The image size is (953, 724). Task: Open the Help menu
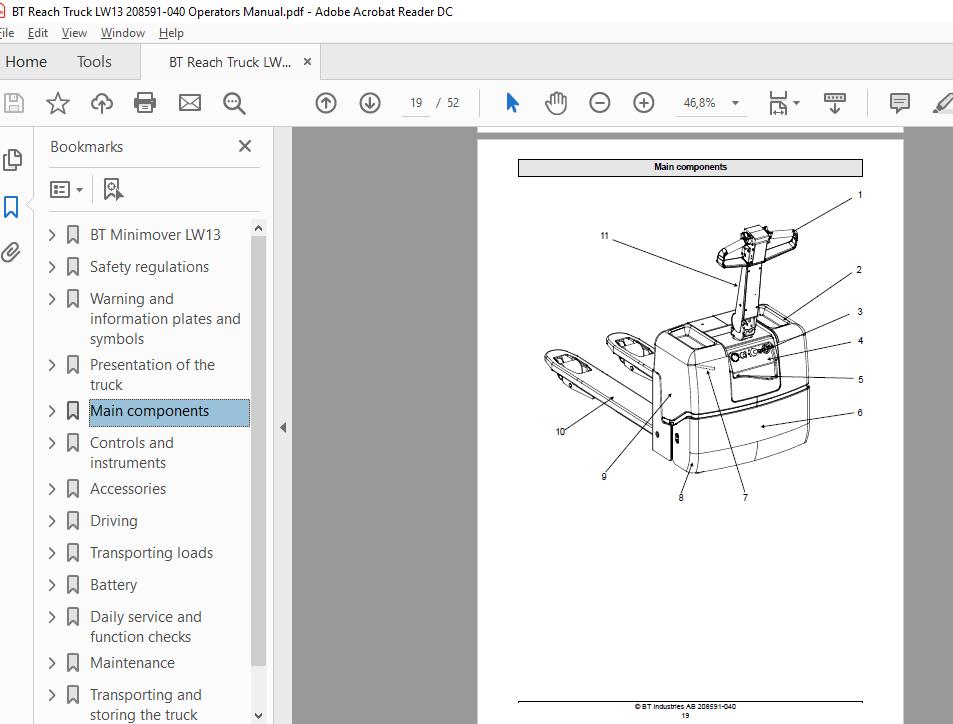click(171, 33)
